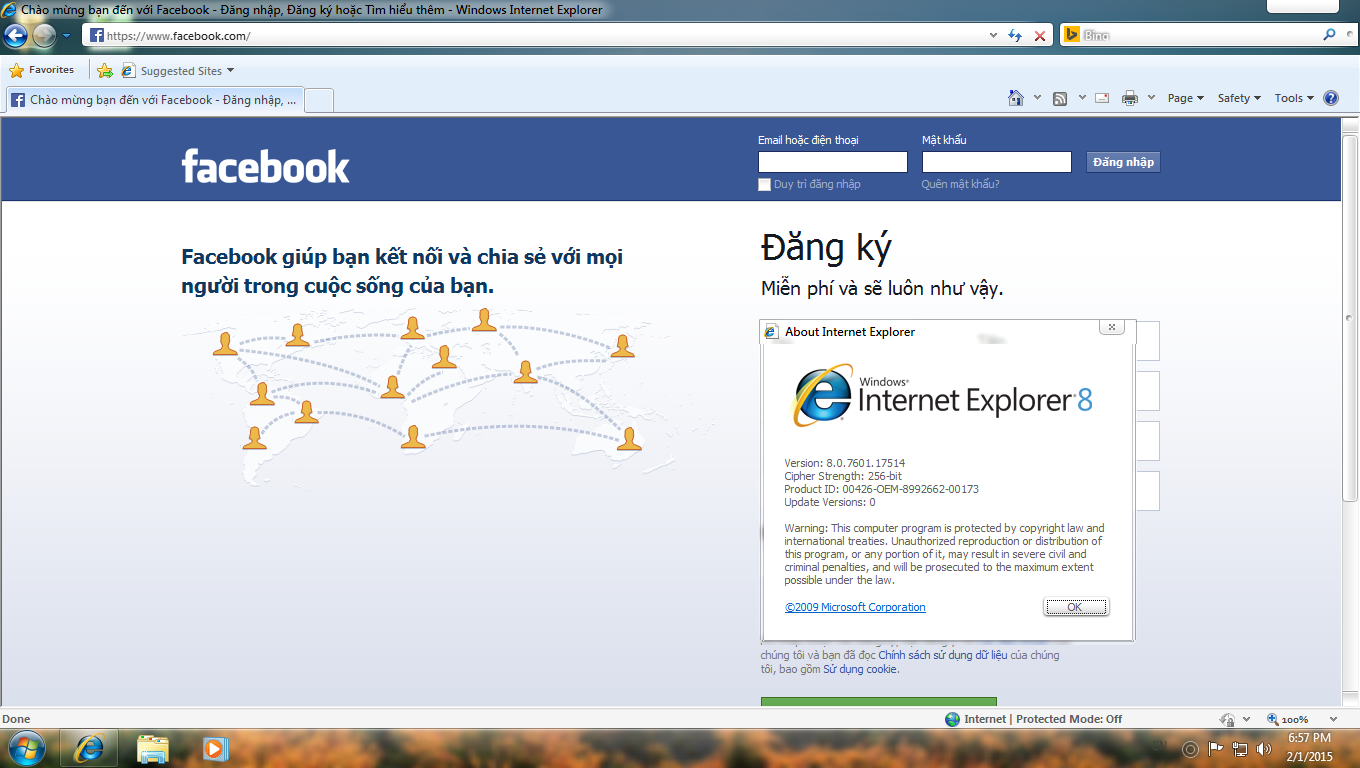Expand the dropdown beside the privacy icon
This screenshot has height=768, width=1360.
coord(1247,720)
